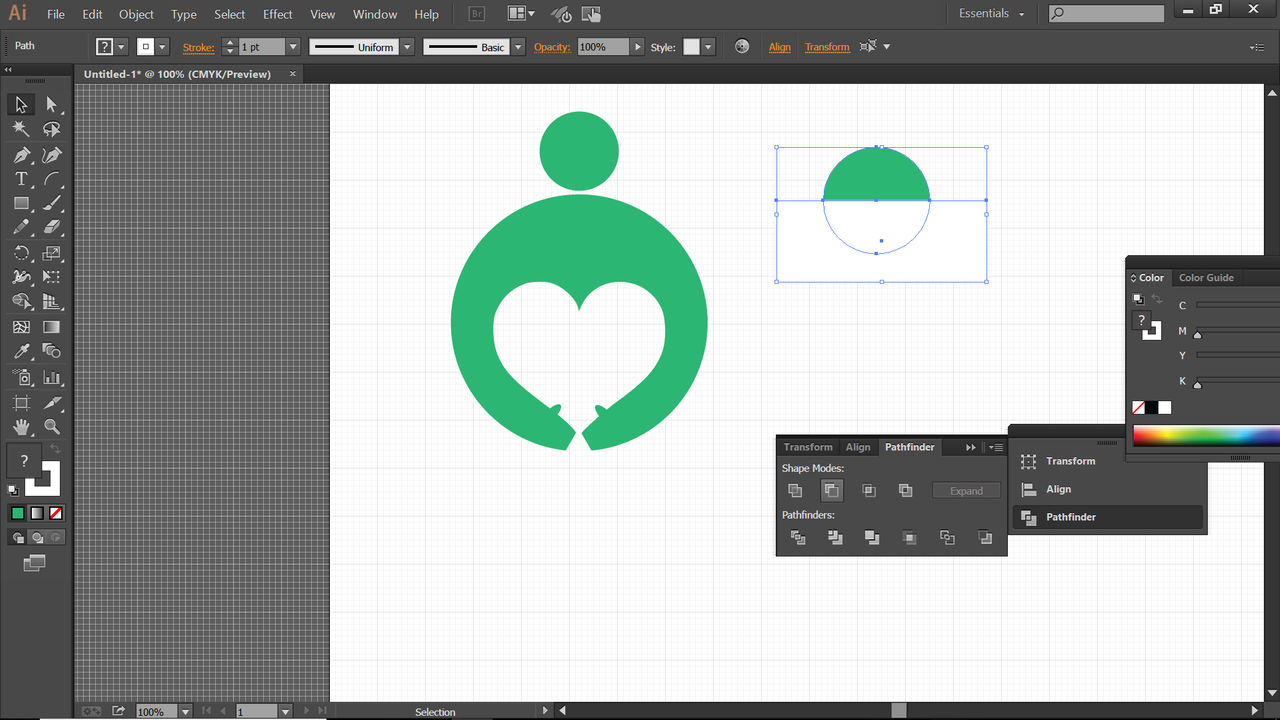1280x720 pixels.
Task: Select the Pen tool
Action: 21,155
